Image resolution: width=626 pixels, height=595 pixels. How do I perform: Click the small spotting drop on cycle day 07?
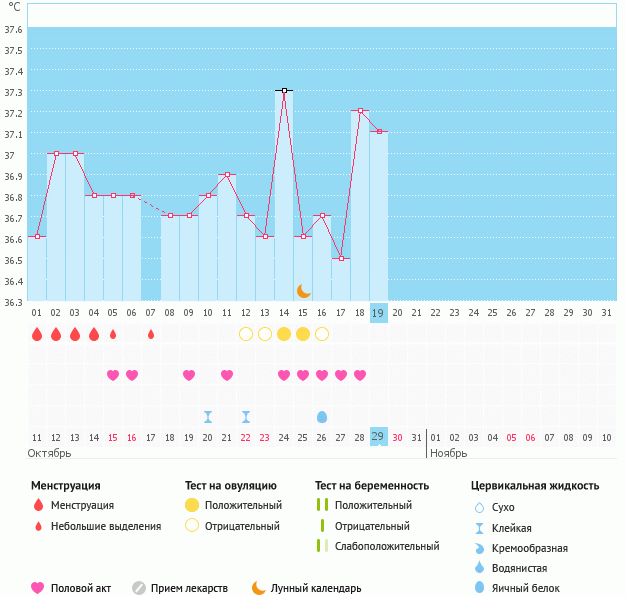click(151, 334)
